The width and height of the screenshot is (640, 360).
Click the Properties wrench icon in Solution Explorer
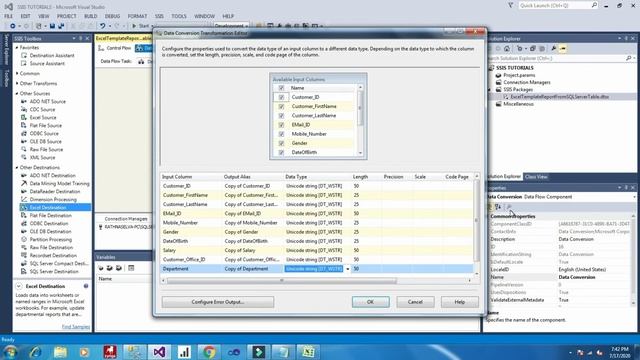(553, 49)
